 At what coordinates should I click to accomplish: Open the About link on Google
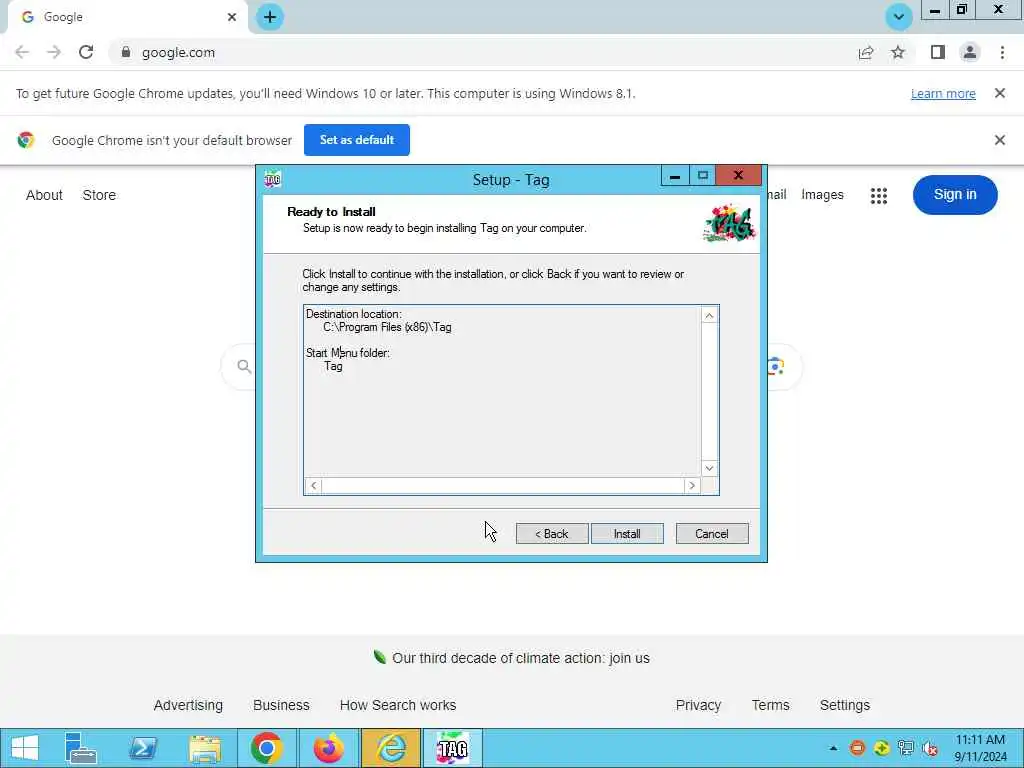[44, 195]
